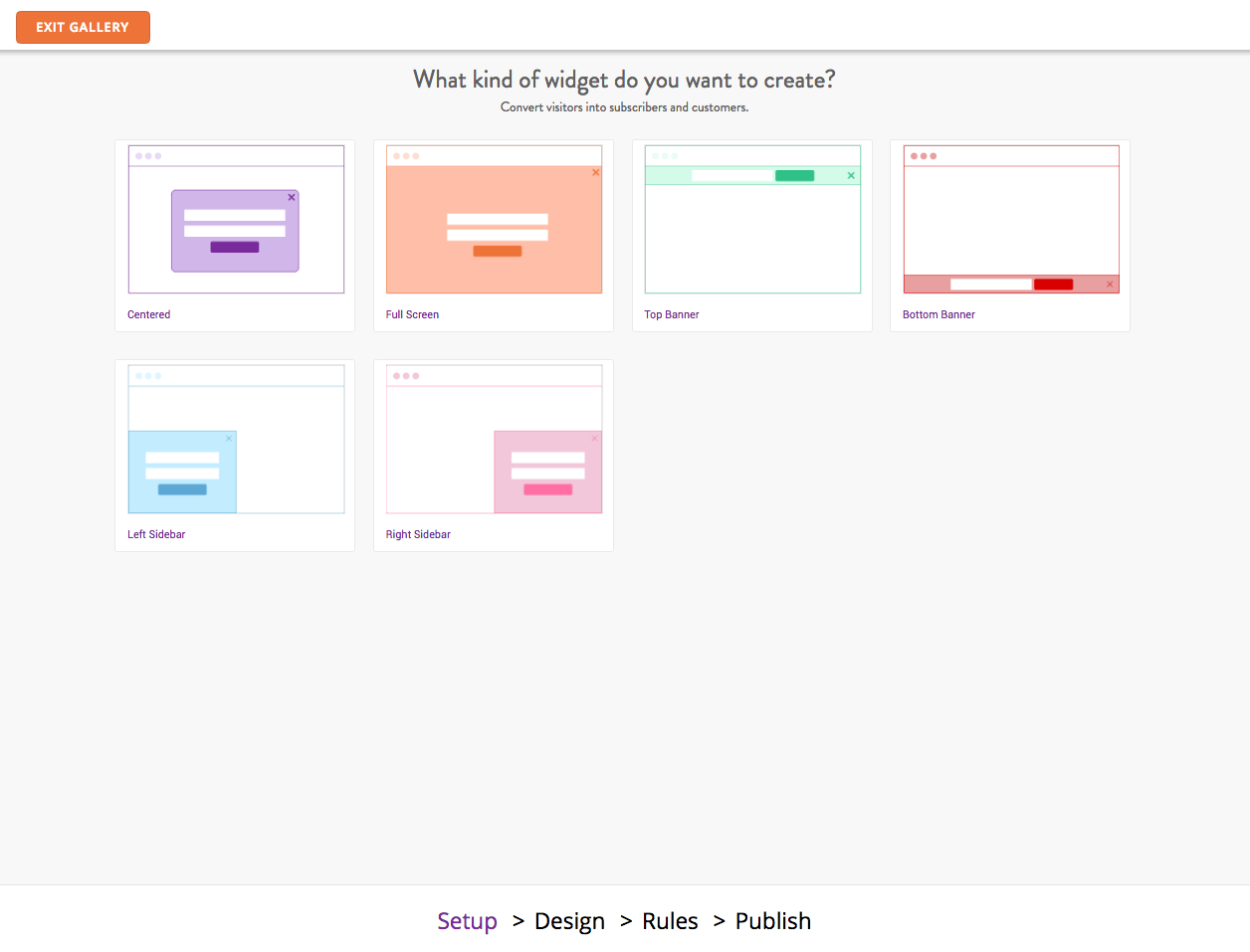
Task: Click the Centered label text
Action: click(x=148, y=314)
